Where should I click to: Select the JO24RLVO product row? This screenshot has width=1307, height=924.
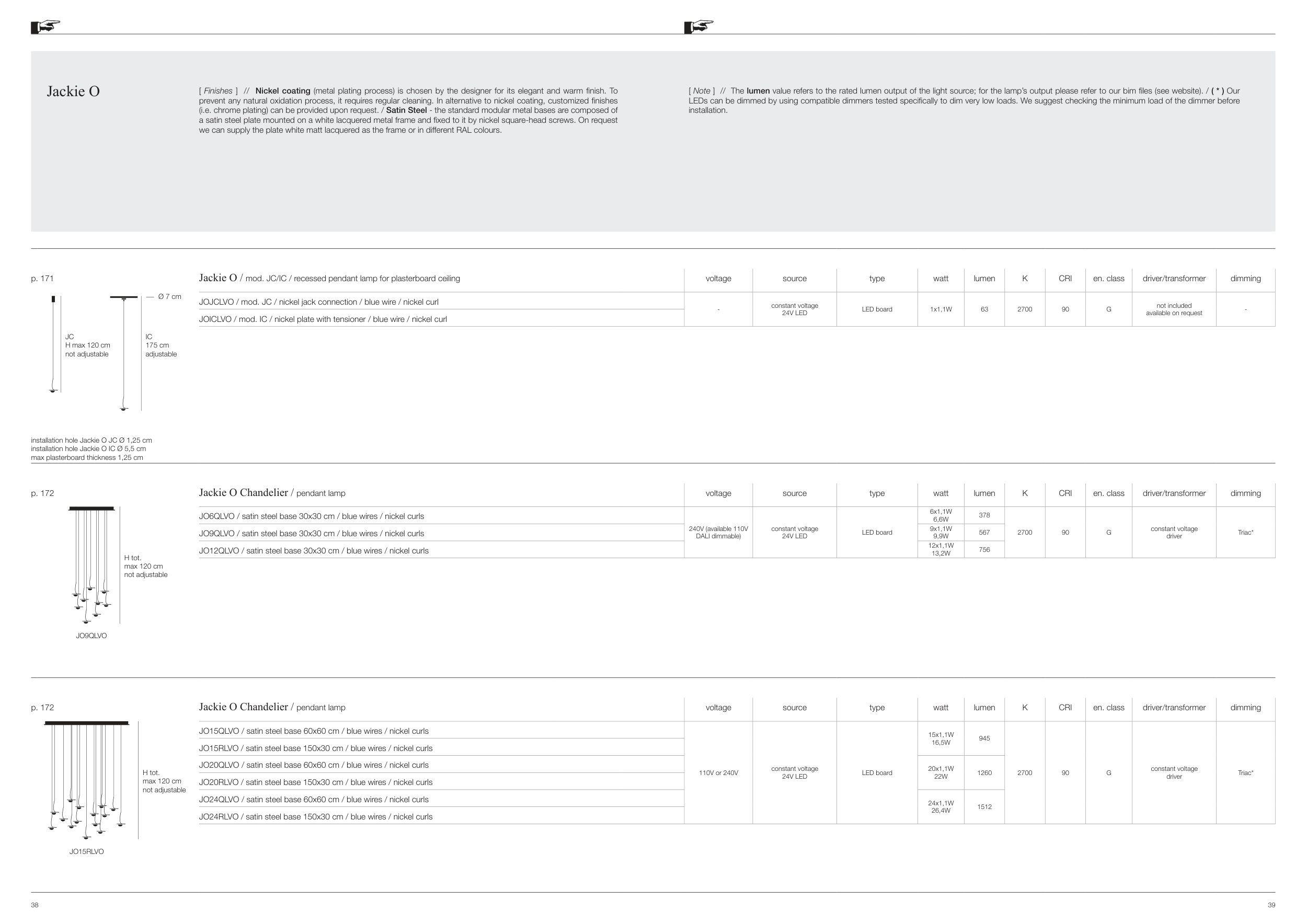tap(315, 817)
